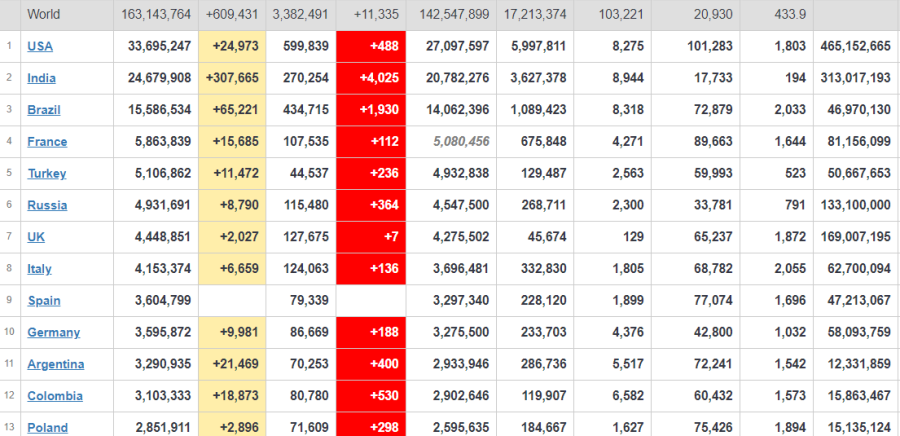Image resolution: width=900 pixels, height=436 pixels.
Task: Select Brazil total cases 15,586,534
Action: [160, 110]
